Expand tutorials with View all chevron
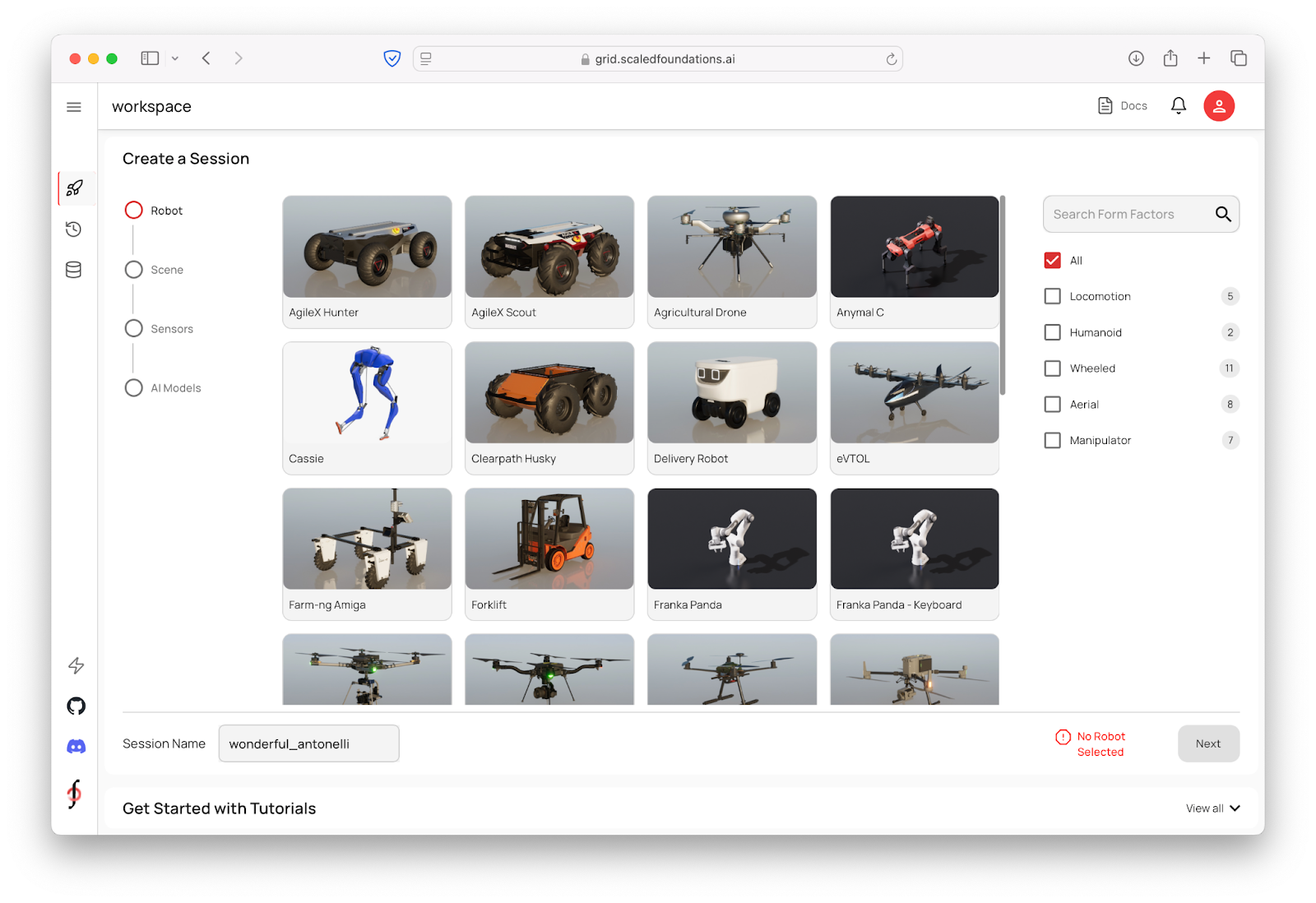 coord(1234,808)
